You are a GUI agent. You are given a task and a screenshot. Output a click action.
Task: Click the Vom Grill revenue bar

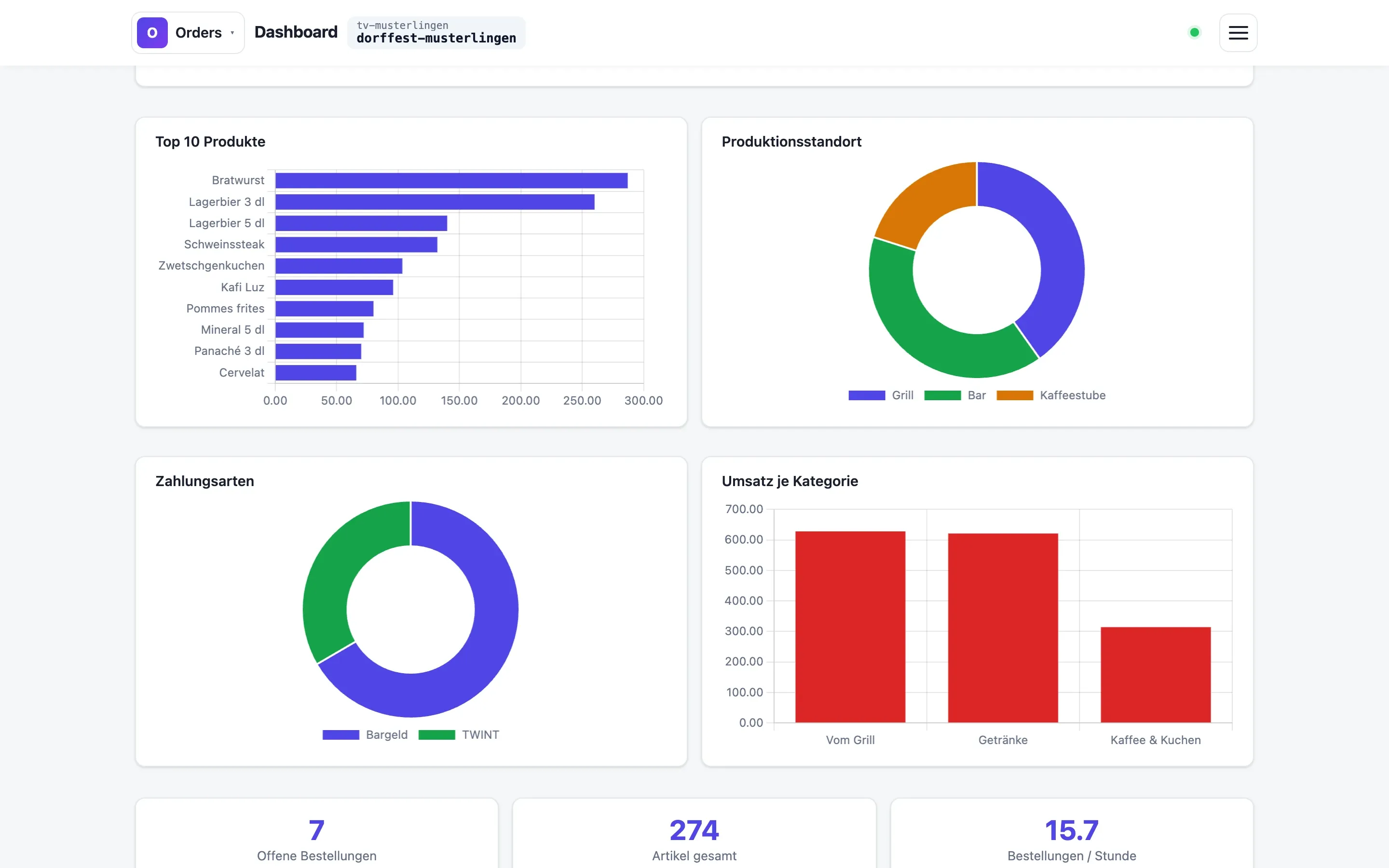tap(850, 627)
